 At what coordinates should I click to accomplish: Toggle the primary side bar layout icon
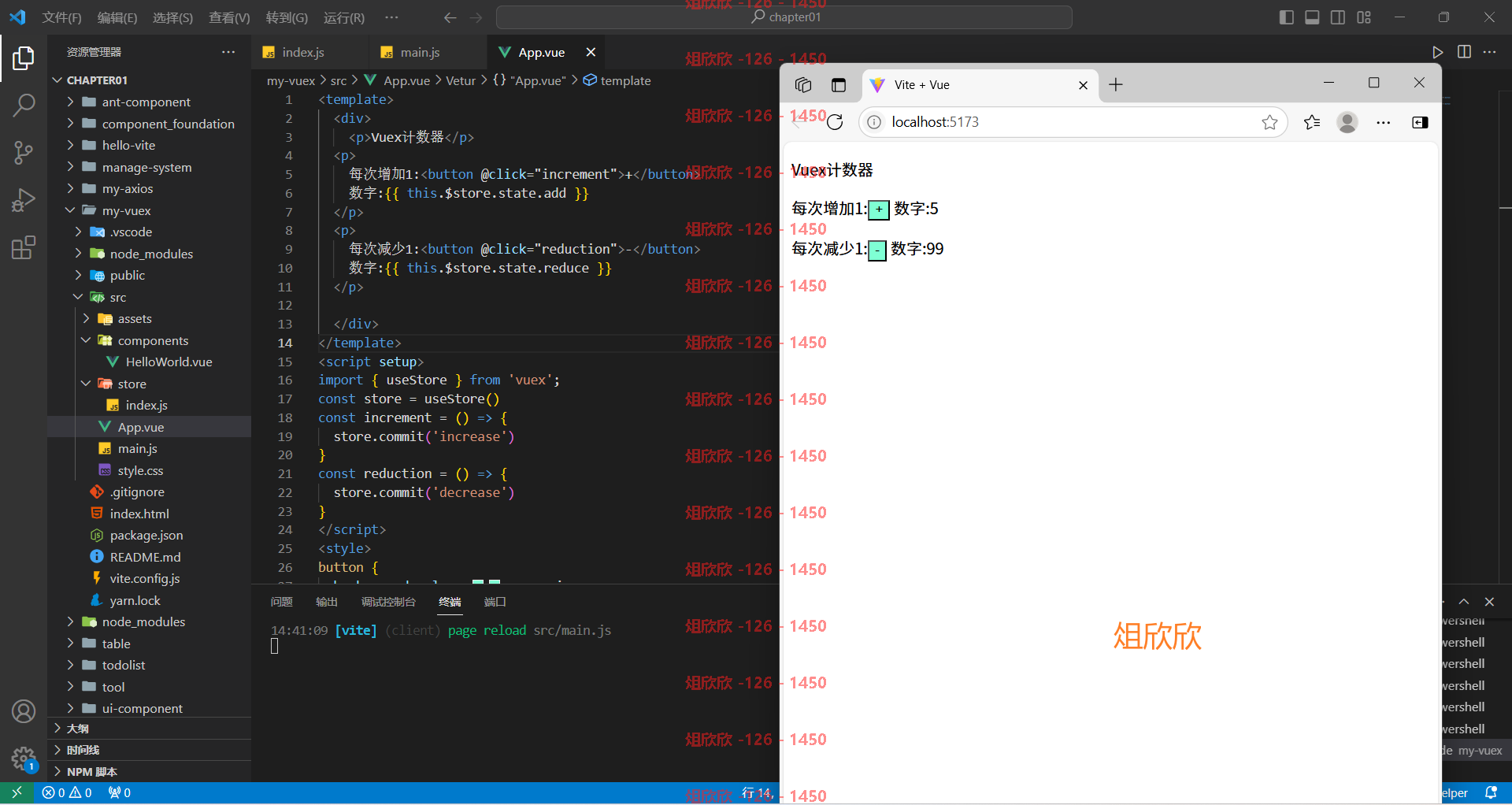click(1287, 17)
